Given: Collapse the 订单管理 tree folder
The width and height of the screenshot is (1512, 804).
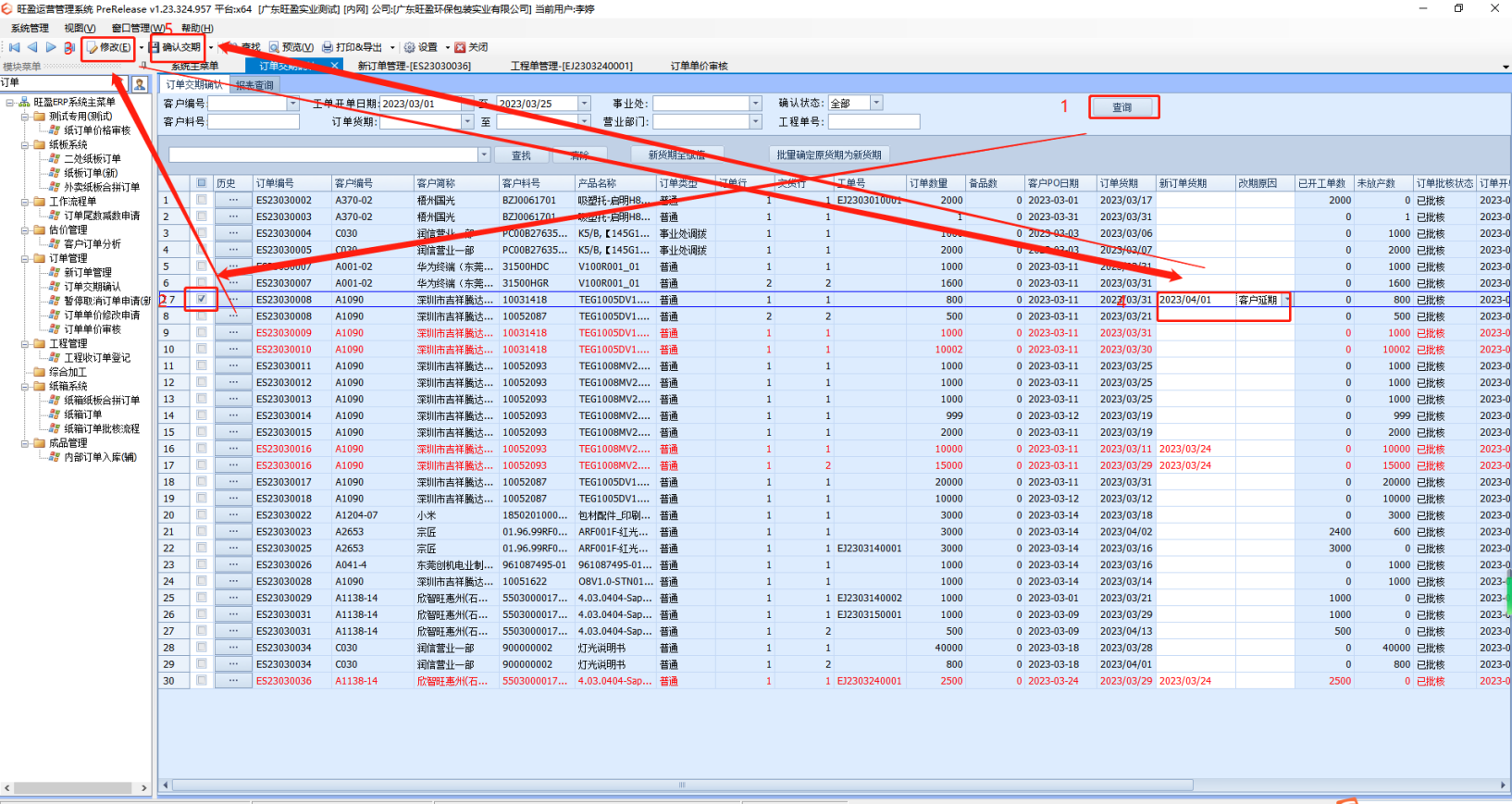Looking at the screenshot, I should pos(25,259).
